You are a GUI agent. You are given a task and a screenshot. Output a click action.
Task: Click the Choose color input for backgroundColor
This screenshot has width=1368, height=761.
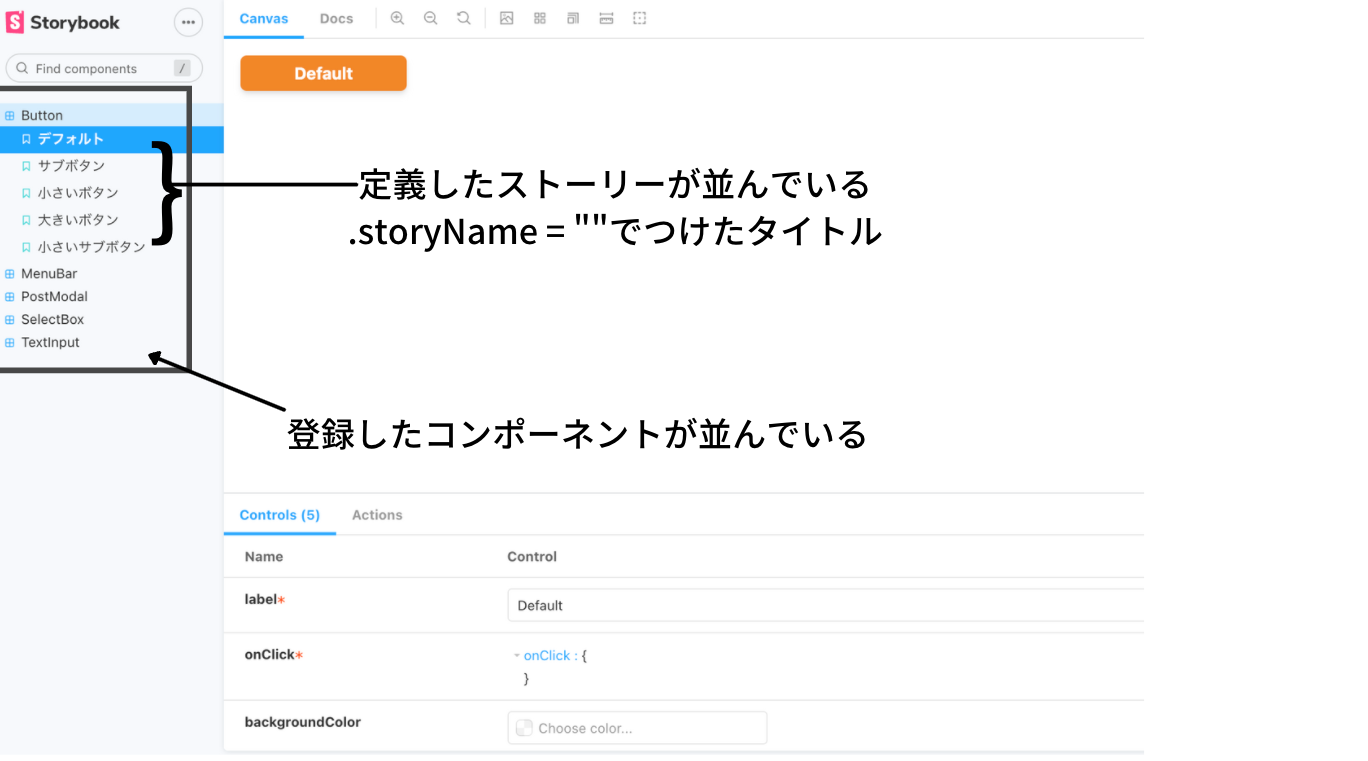637,728
